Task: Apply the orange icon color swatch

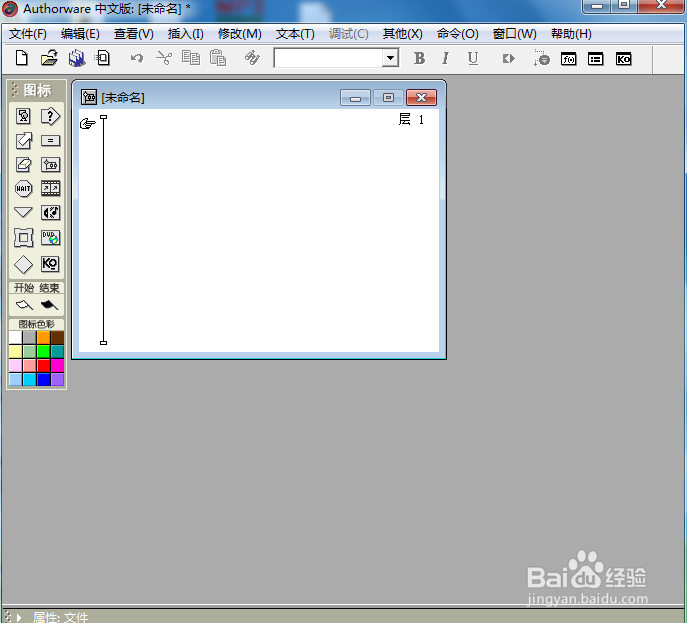Action: point(43,337)
